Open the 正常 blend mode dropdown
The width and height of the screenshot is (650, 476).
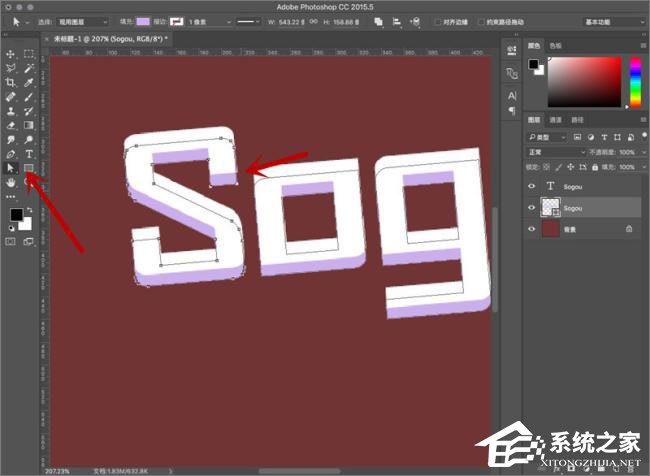click(x=555, y=151)
